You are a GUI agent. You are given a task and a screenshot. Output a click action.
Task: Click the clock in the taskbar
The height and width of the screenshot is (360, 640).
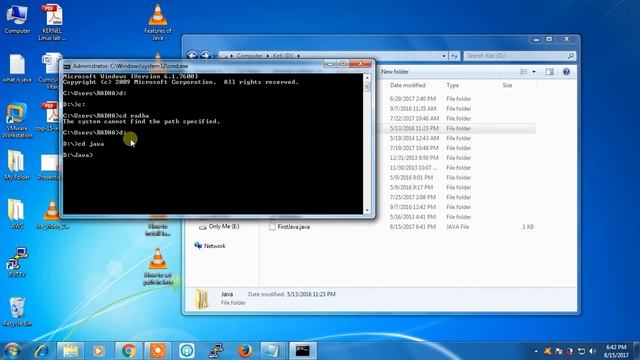[x=616, y=351]
